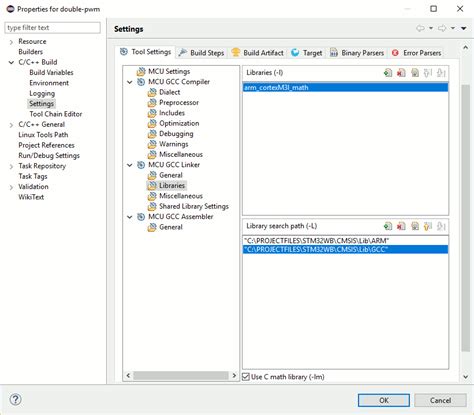Click the Cancel button

pos(440,400)
